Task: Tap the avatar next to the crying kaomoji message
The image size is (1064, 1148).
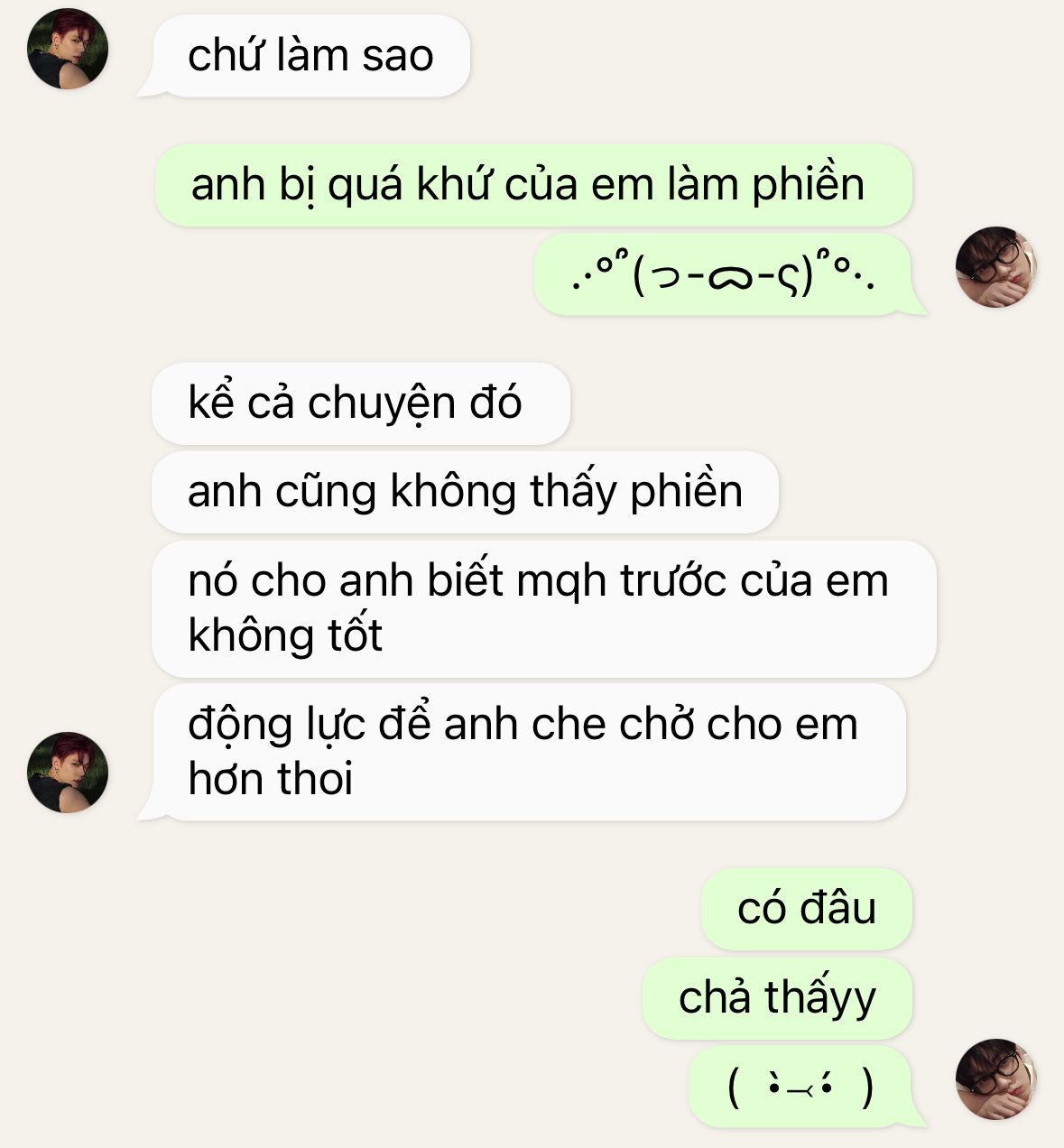Action: click(x=995, y=267)
